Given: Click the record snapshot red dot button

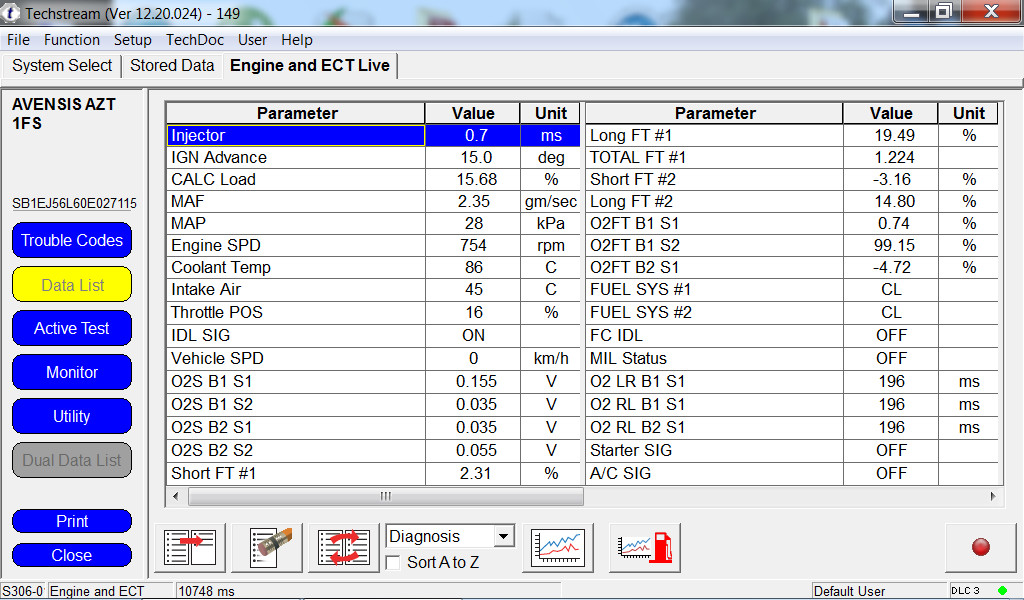Looking at the screenshot, I should click(x=980, y=547).
